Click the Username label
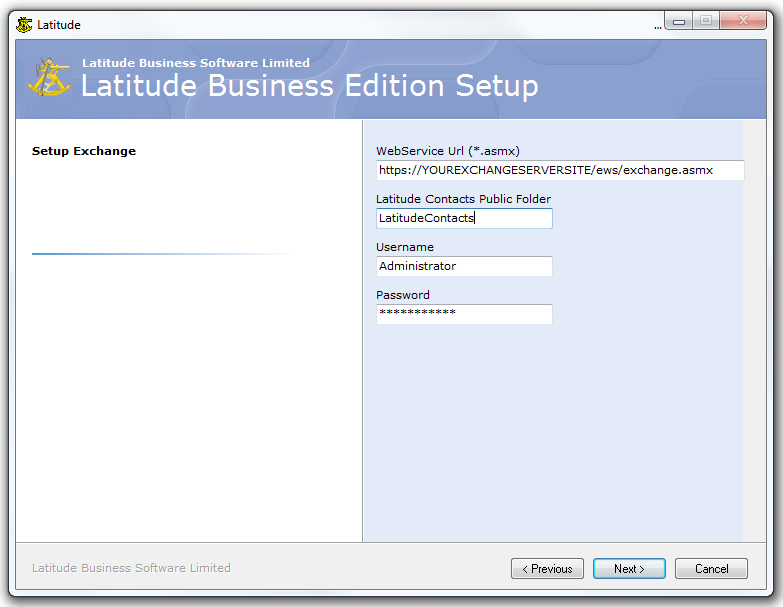The height and width of the screenshot is (607, 783). point(404,247)
